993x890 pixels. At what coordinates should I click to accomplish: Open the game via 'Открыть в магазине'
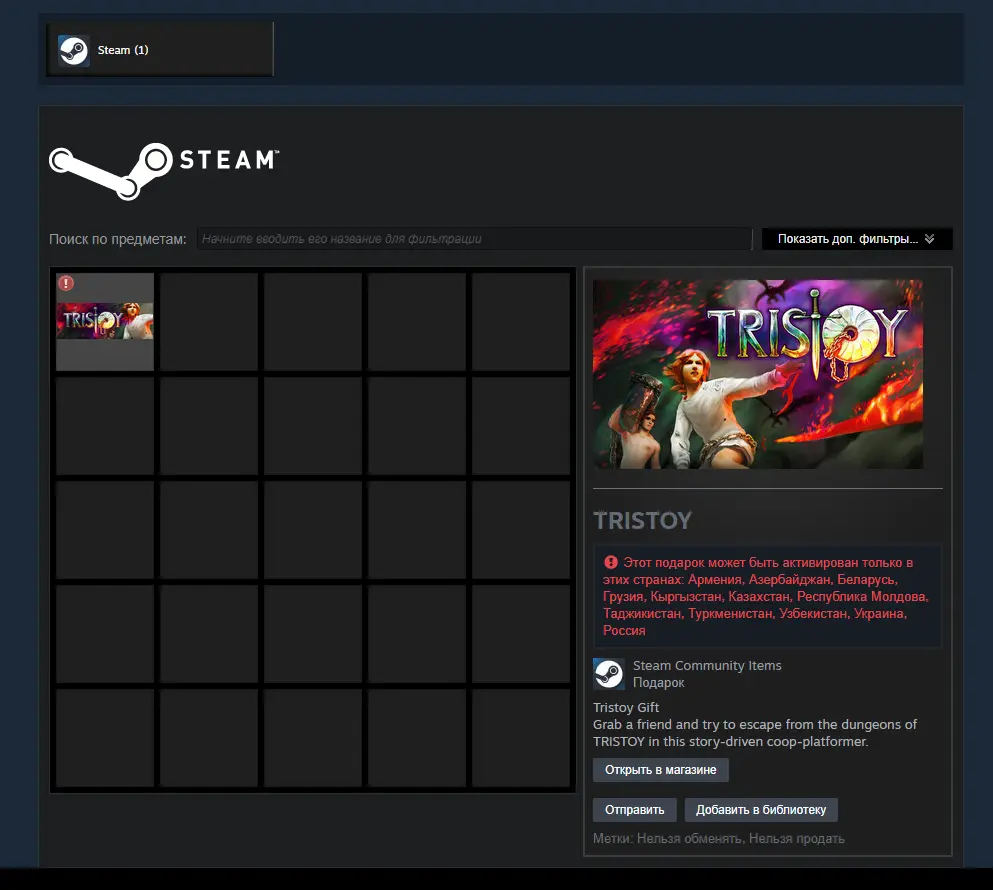(661, 770)
